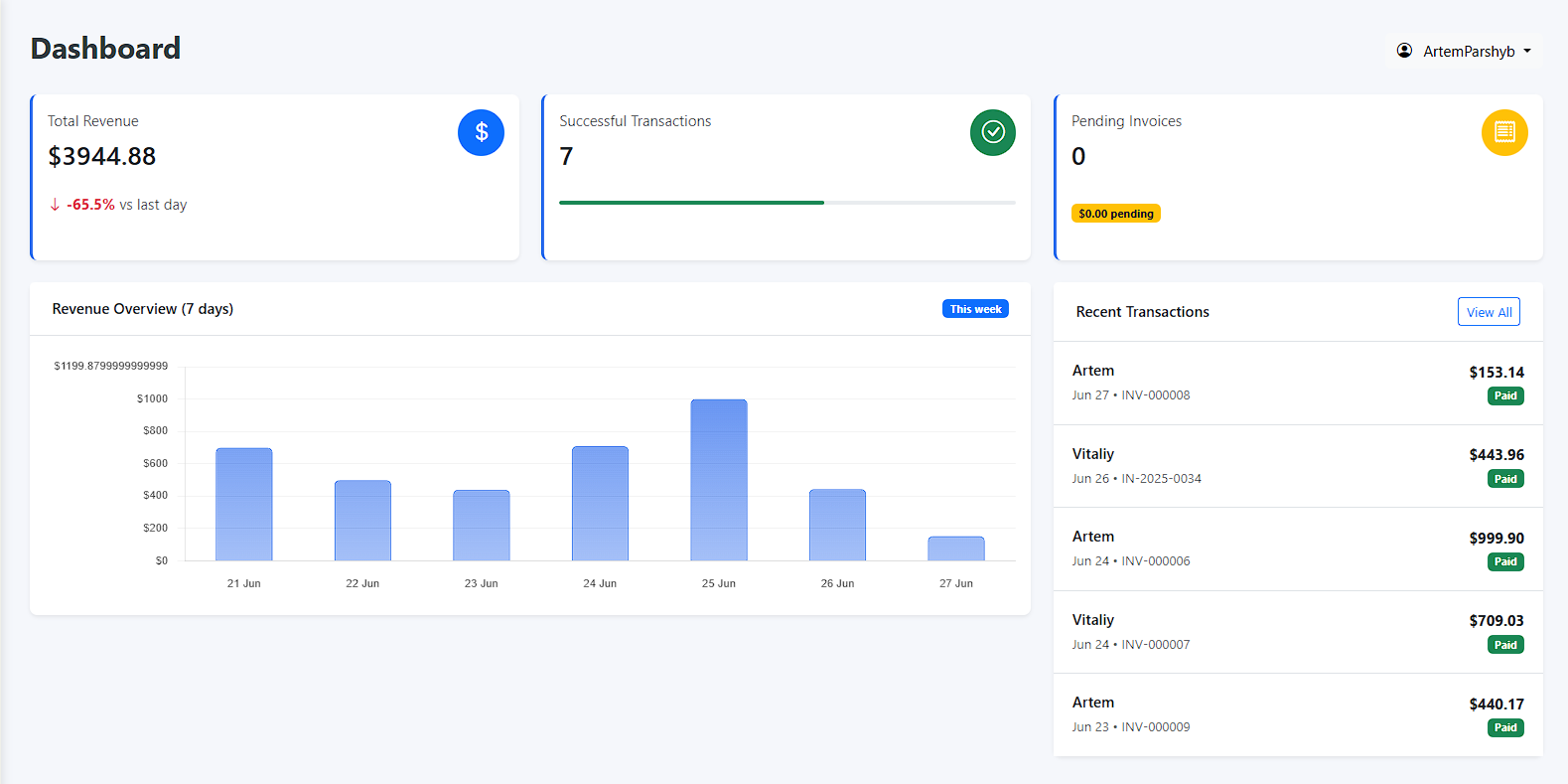Select the 21 Jun revenue bar

[244, 504]
